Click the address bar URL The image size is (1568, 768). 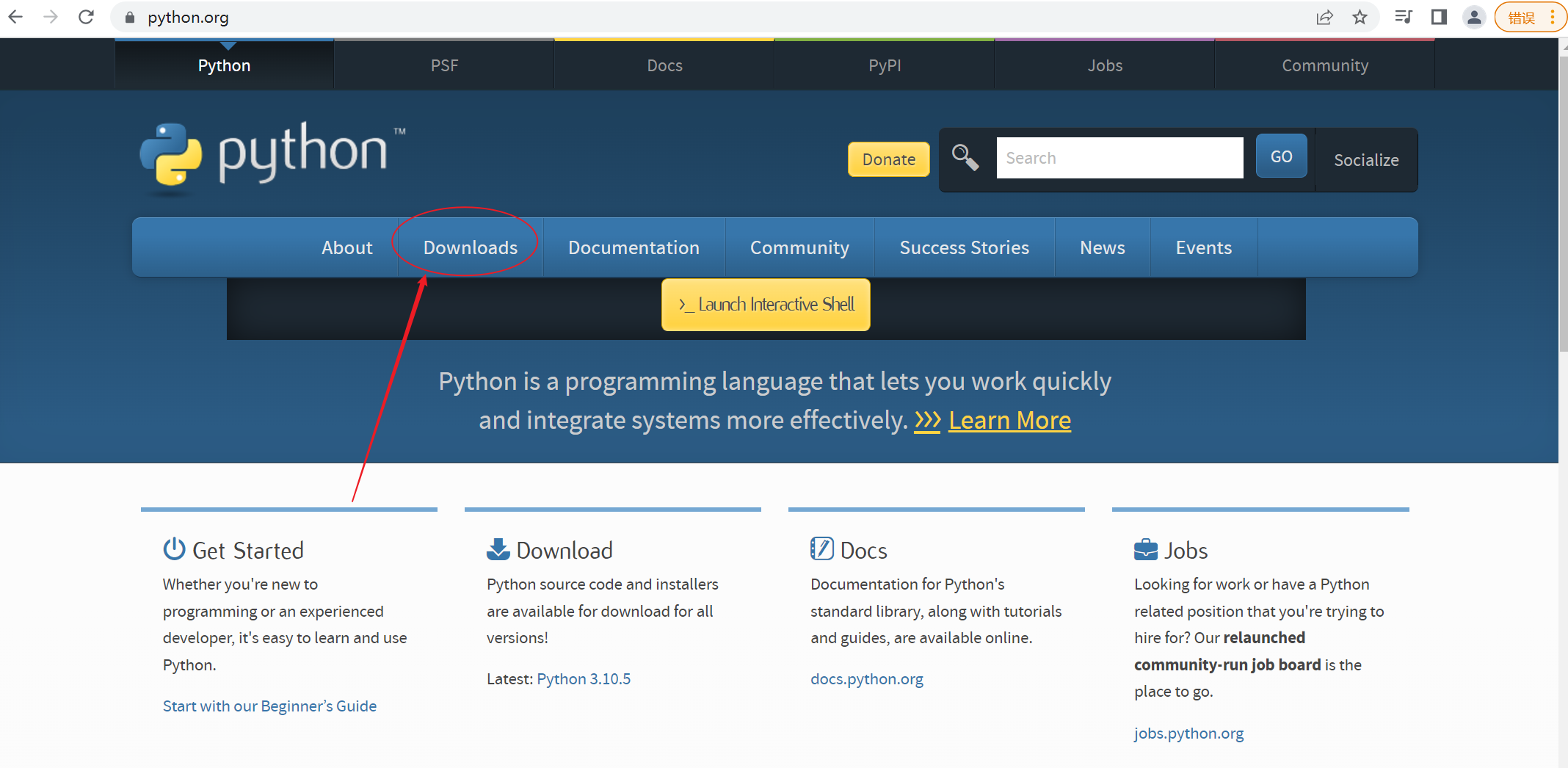[x=188, y=18]
